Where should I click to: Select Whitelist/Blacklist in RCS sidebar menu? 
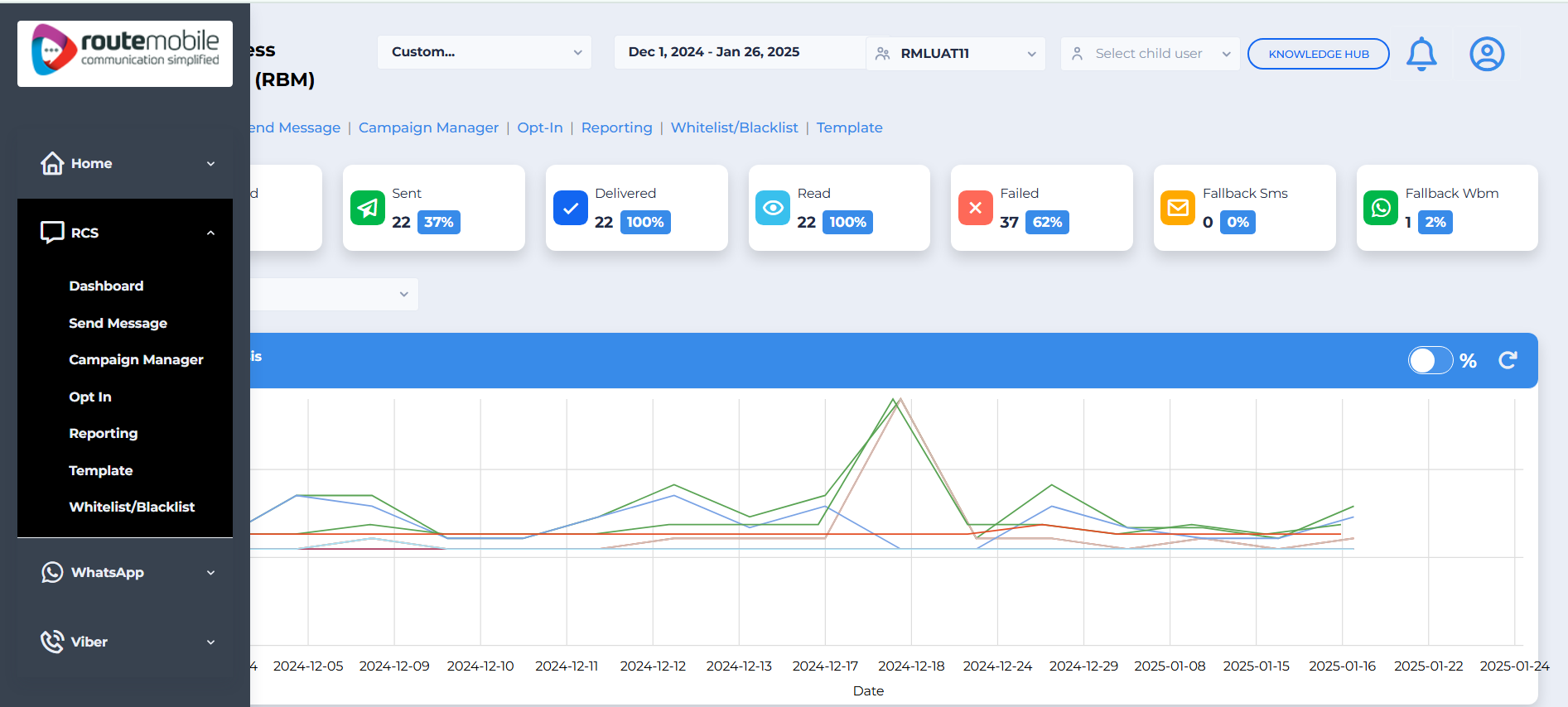[x=132, y=507]
